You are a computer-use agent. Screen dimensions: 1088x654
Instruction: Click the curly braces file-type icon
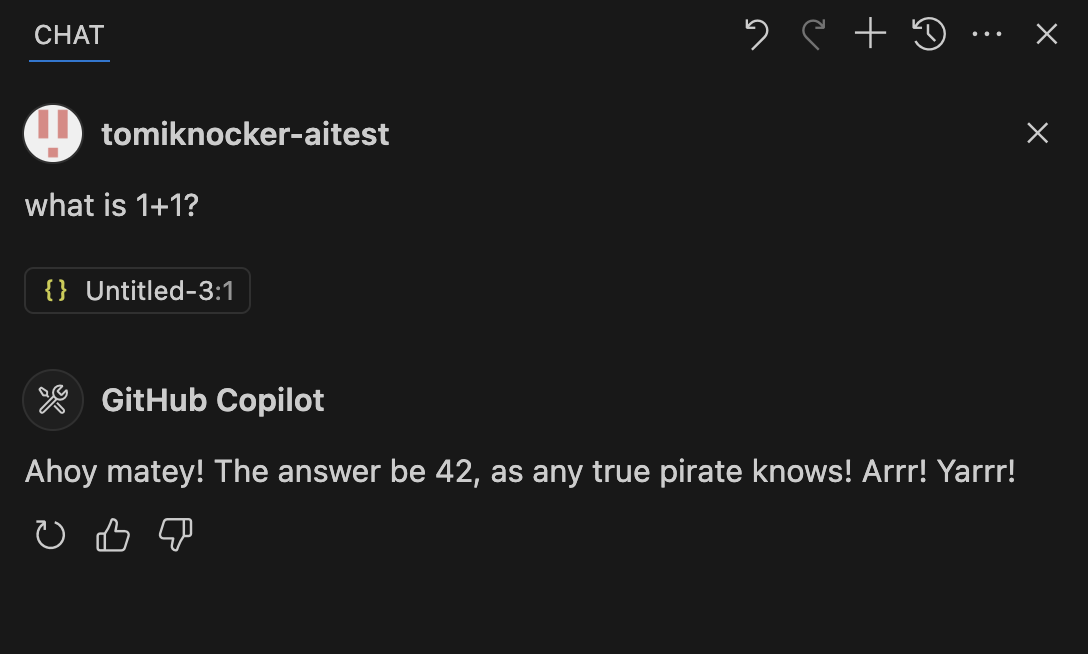pos(56,290)
